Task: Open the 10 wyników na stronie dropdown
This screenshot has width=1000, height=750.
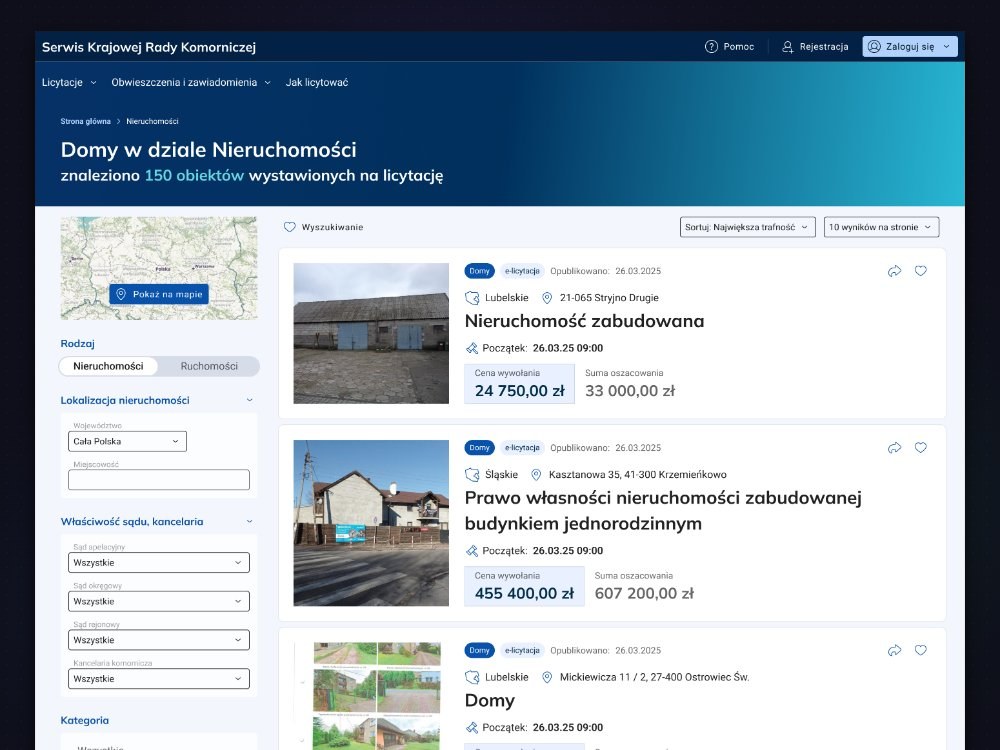Action: pyautogui.click(x=881, y=227)
